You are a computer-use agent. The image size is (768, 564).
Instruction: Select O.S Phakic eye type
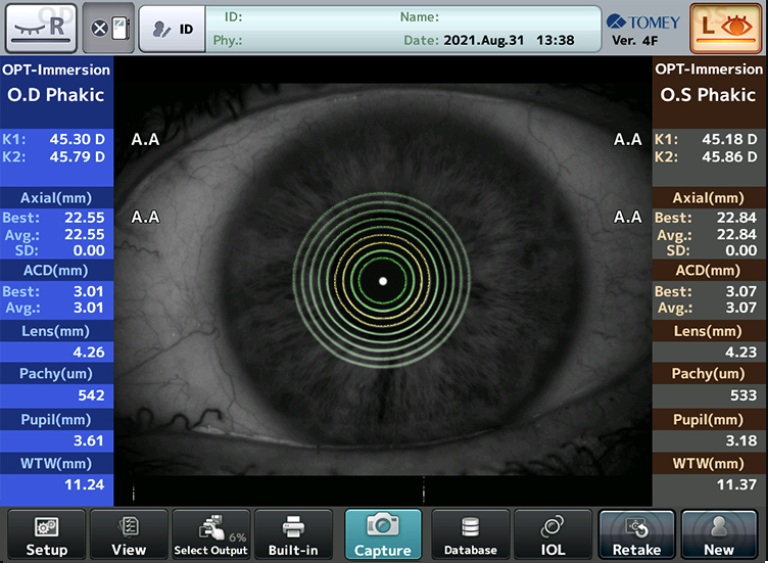pyautogui.click(x=709, y=96)
